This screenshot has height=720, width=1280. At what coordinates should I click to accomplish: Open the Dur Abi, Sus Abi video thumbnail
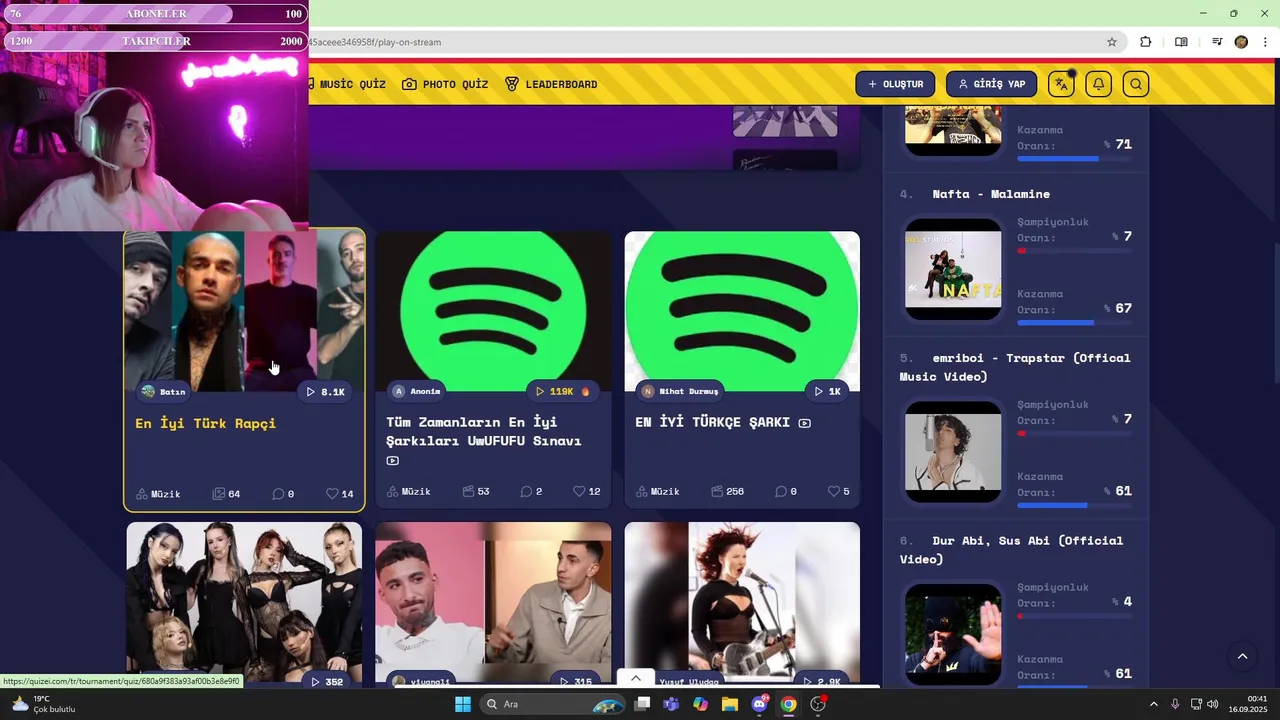[953, 634]
